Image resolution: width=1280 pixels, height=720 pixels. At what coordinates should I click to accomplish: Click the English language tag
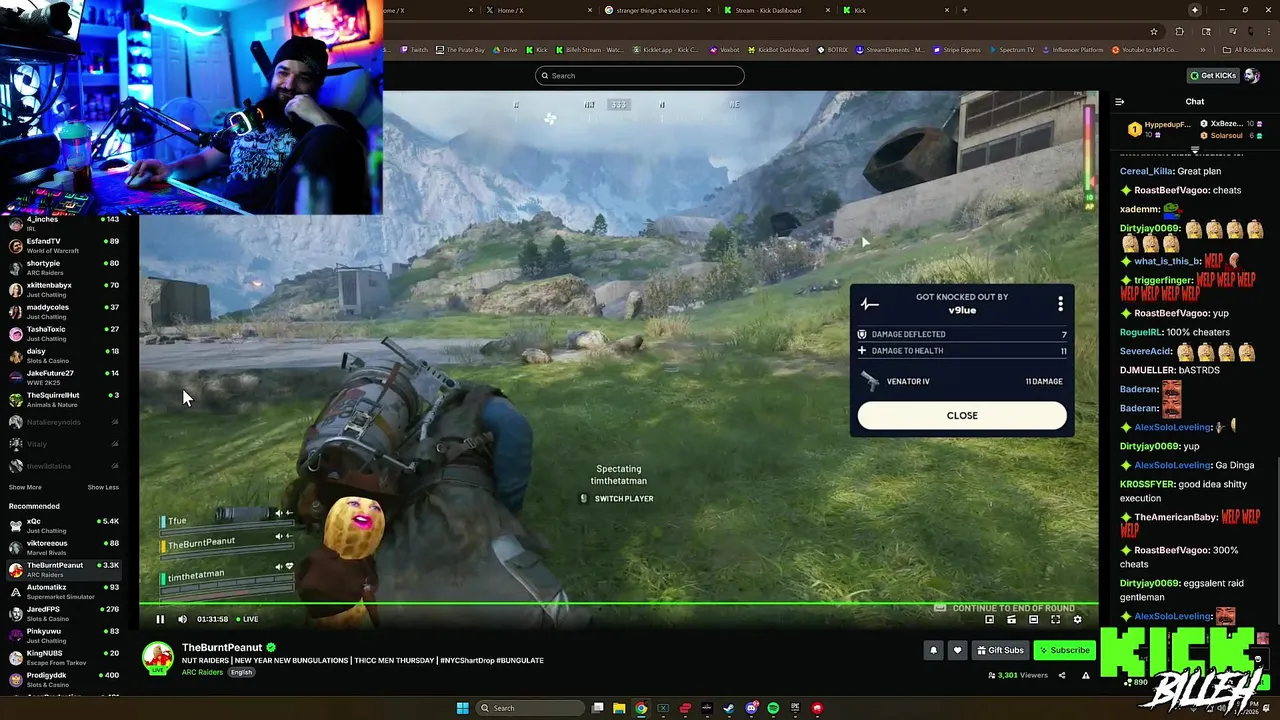pyautogui.click(x=241, y=673)
